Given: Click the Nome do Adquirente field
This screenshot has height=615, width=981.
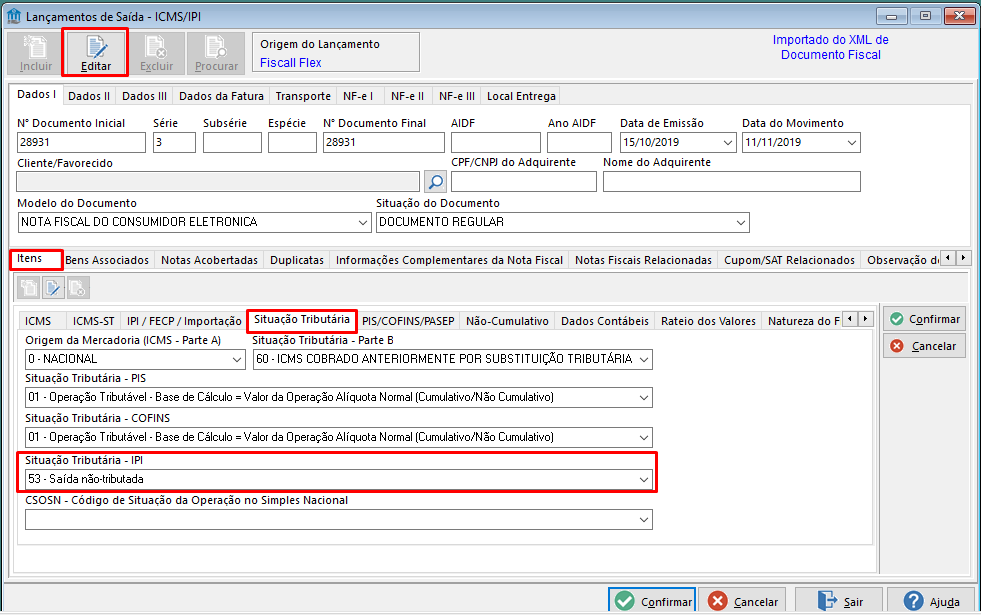Looking at the screenshot, I should click(732, 181).
